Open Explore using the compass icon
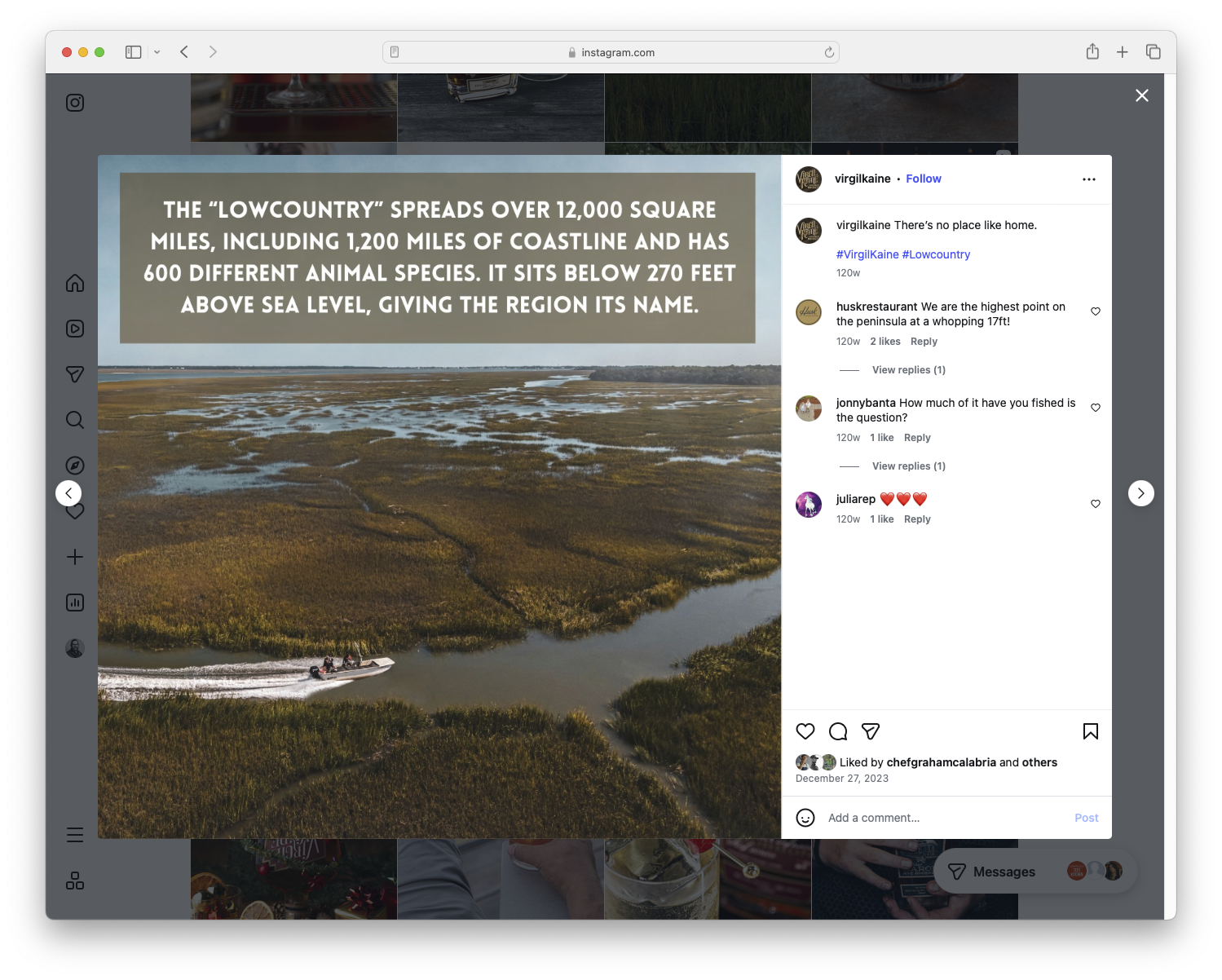1222x980 pixels. [74, 465]
